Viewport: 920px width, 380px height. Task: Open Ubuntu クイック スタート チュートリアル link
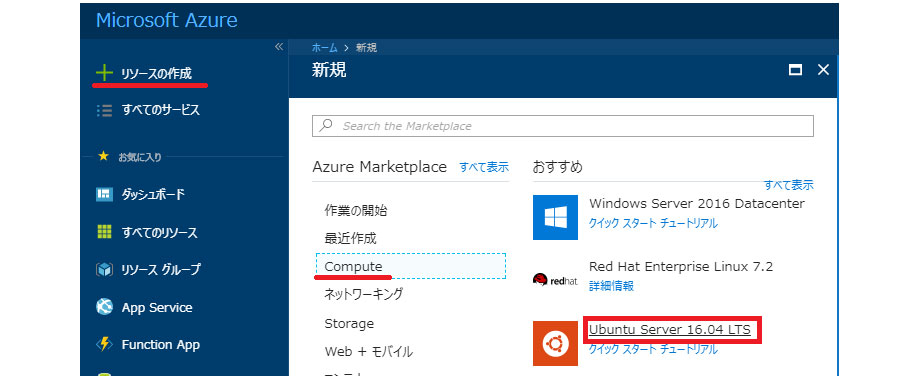(652, 350)
